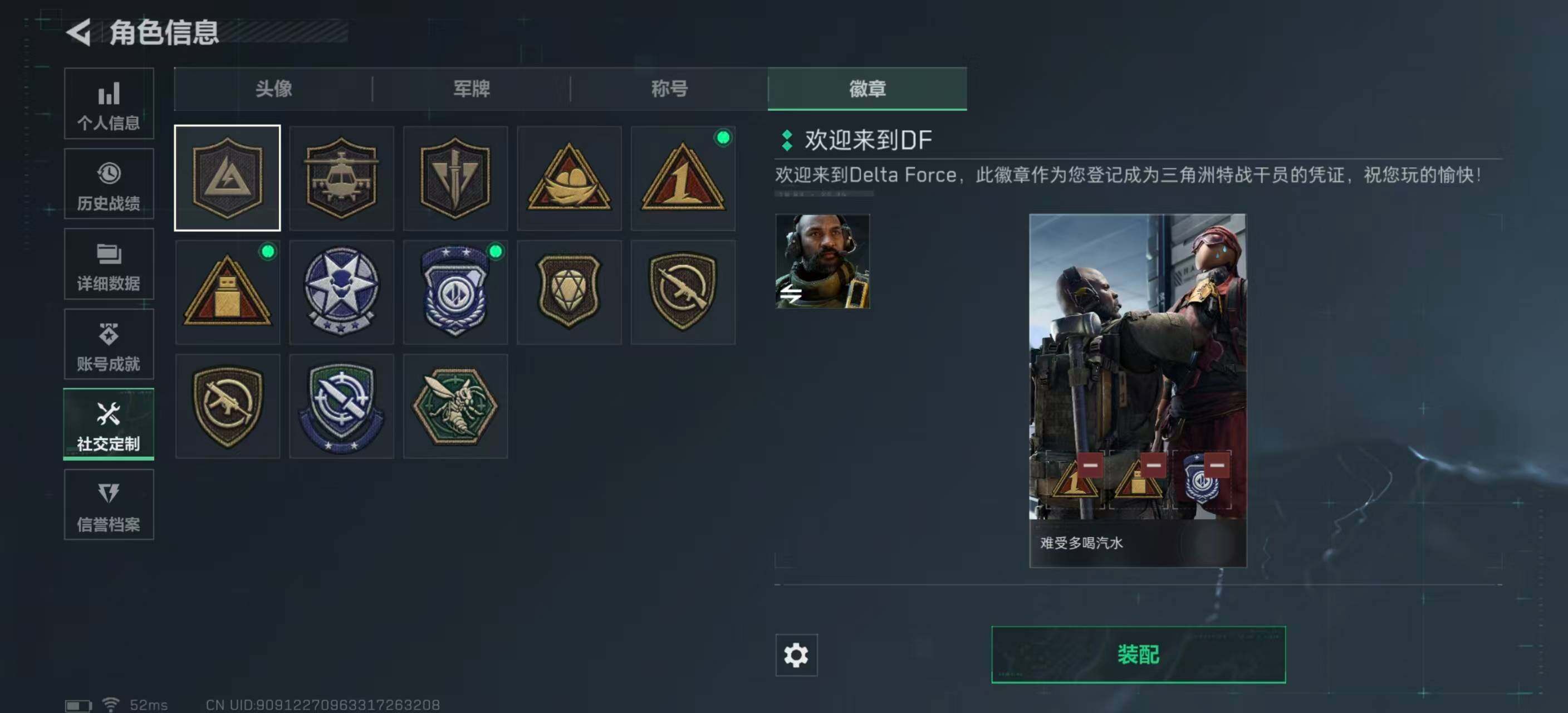Open the 军牌 tab
The width and height of the screenshot is (1568, 713).
pos(471,89)
